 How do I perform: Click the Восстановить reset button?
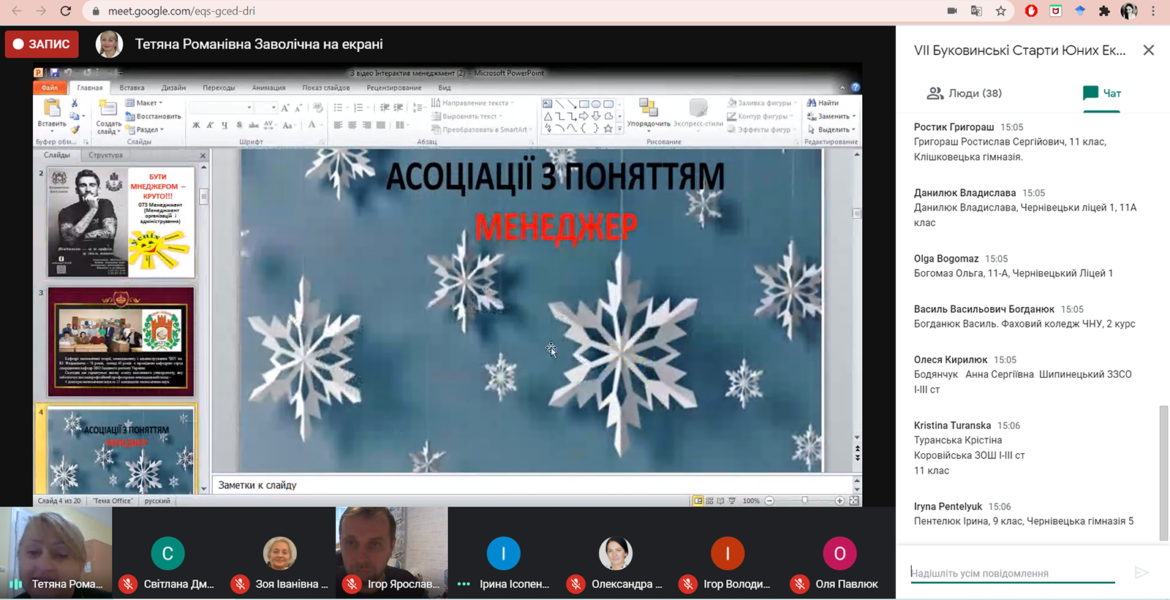[x=153, y=116]
